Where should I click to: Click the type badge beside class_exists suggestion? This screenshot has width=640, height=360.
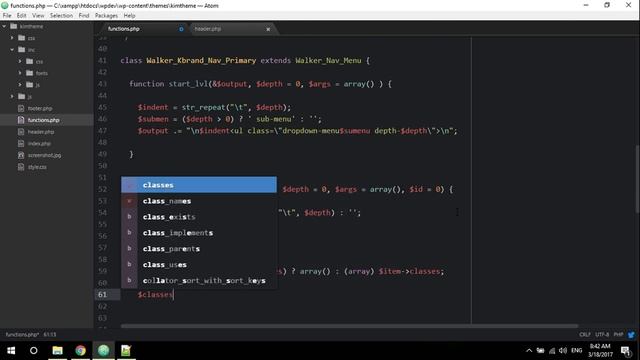(129, 217)
